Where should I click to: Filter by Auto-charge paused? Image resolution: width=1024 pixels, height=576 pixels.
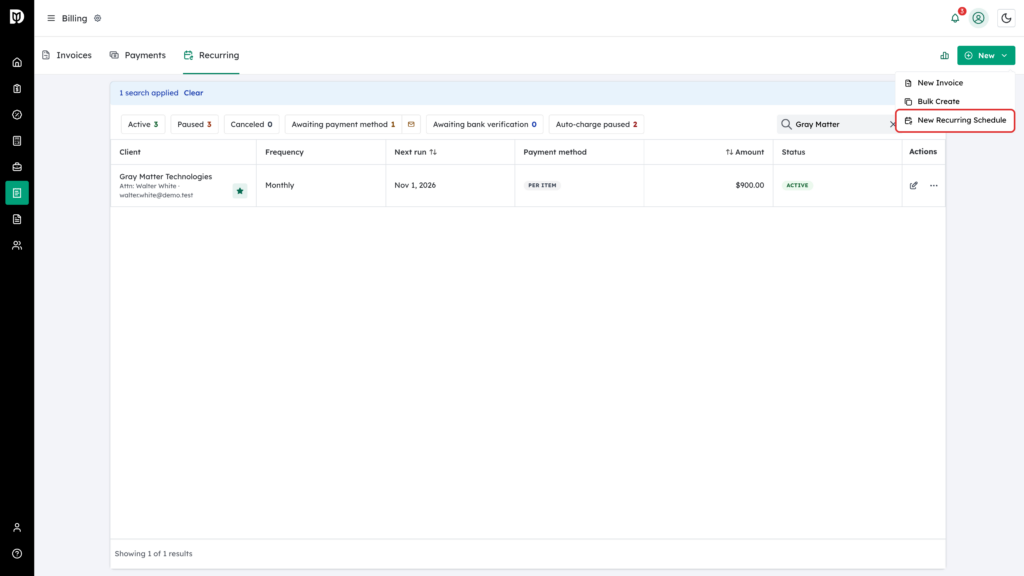pyautogui.click(x=596, y=124)
